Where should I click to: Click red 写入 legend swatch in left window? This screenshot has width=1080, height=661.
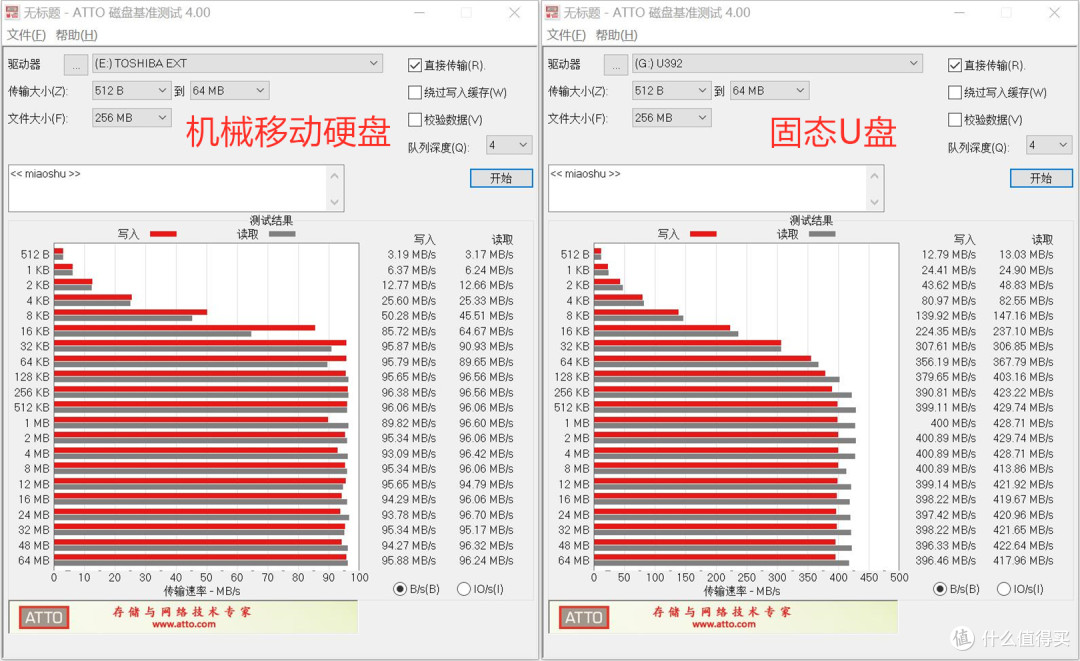tap(163, 234)
